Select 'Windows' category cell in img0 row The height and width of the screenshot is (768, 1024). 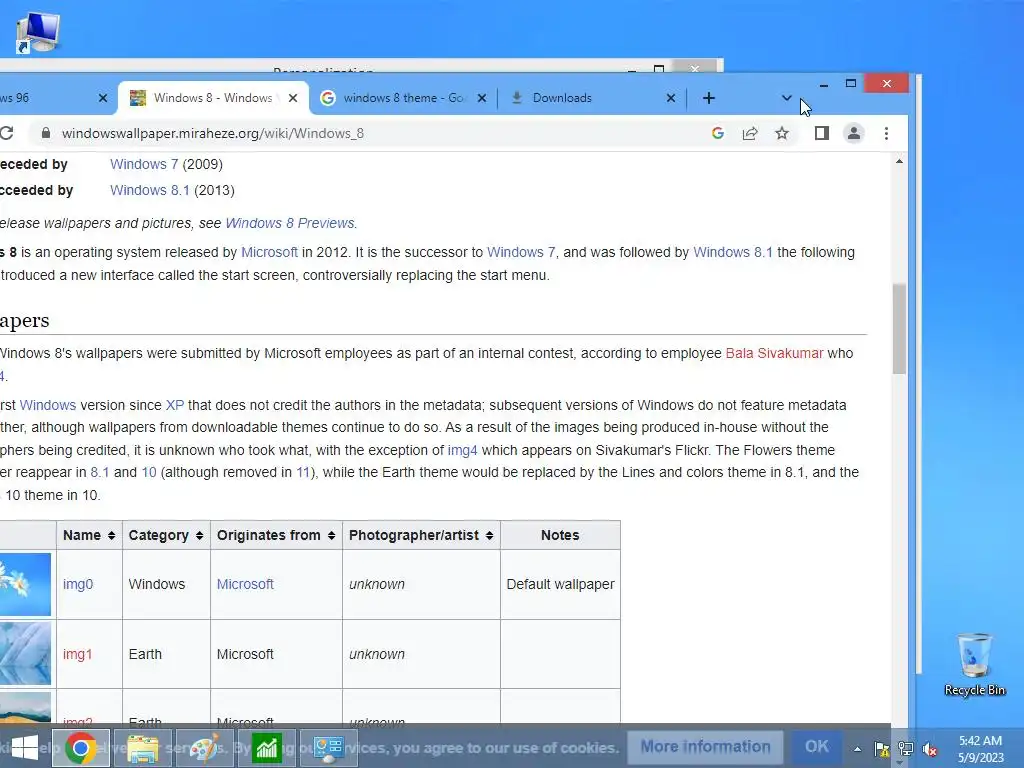click(x=166, y=584)
